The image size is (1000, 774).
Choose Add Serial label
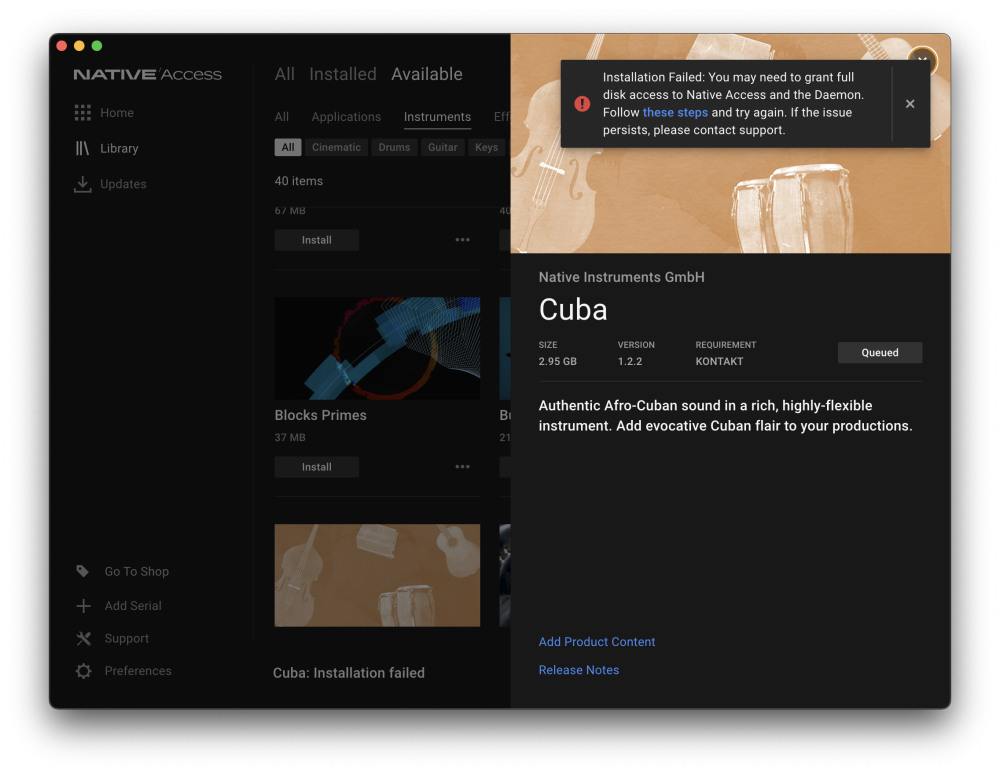[x=133, y=606]
